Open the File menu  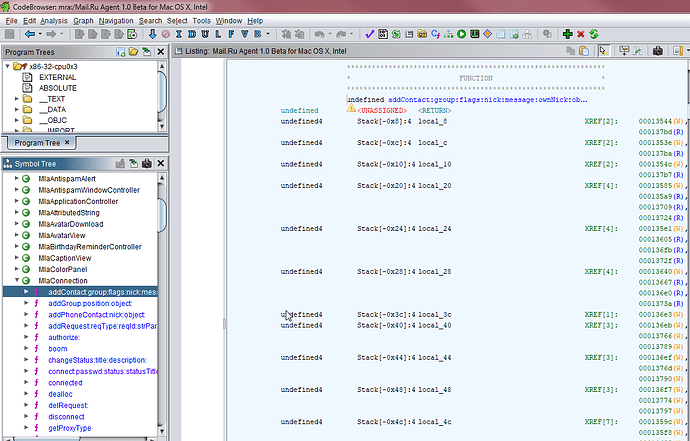click(x=11, y=21)
